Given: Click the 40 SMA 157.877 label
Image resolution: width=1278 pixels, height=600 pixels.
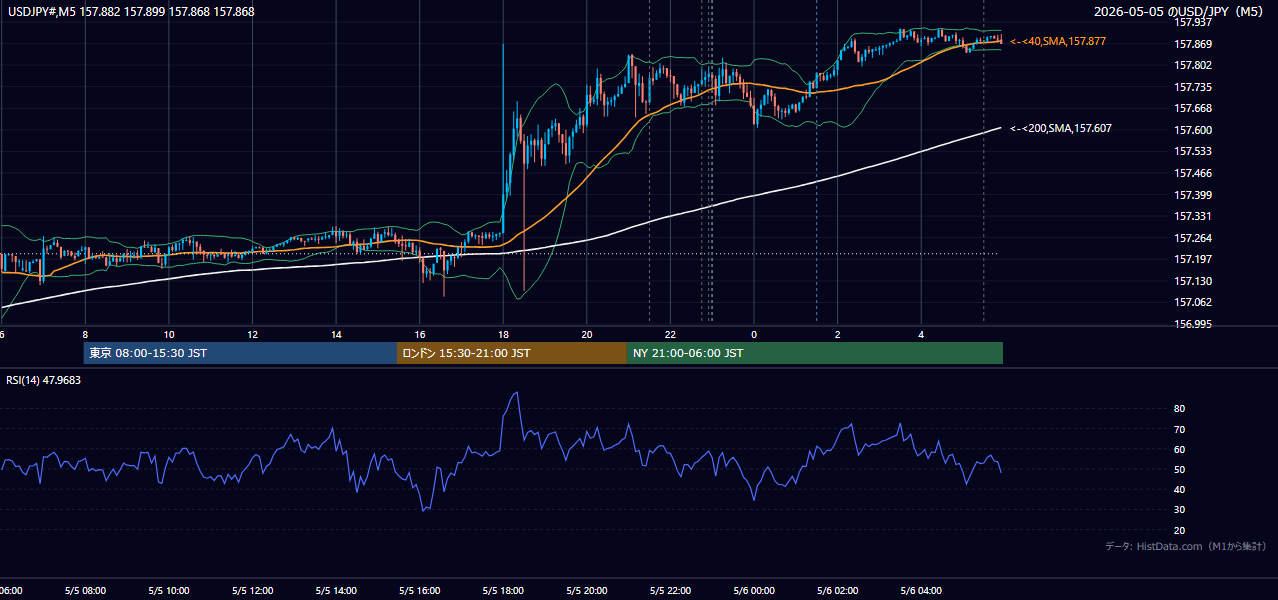Looking at the screenshot, I should click(x=1058, y=41).
